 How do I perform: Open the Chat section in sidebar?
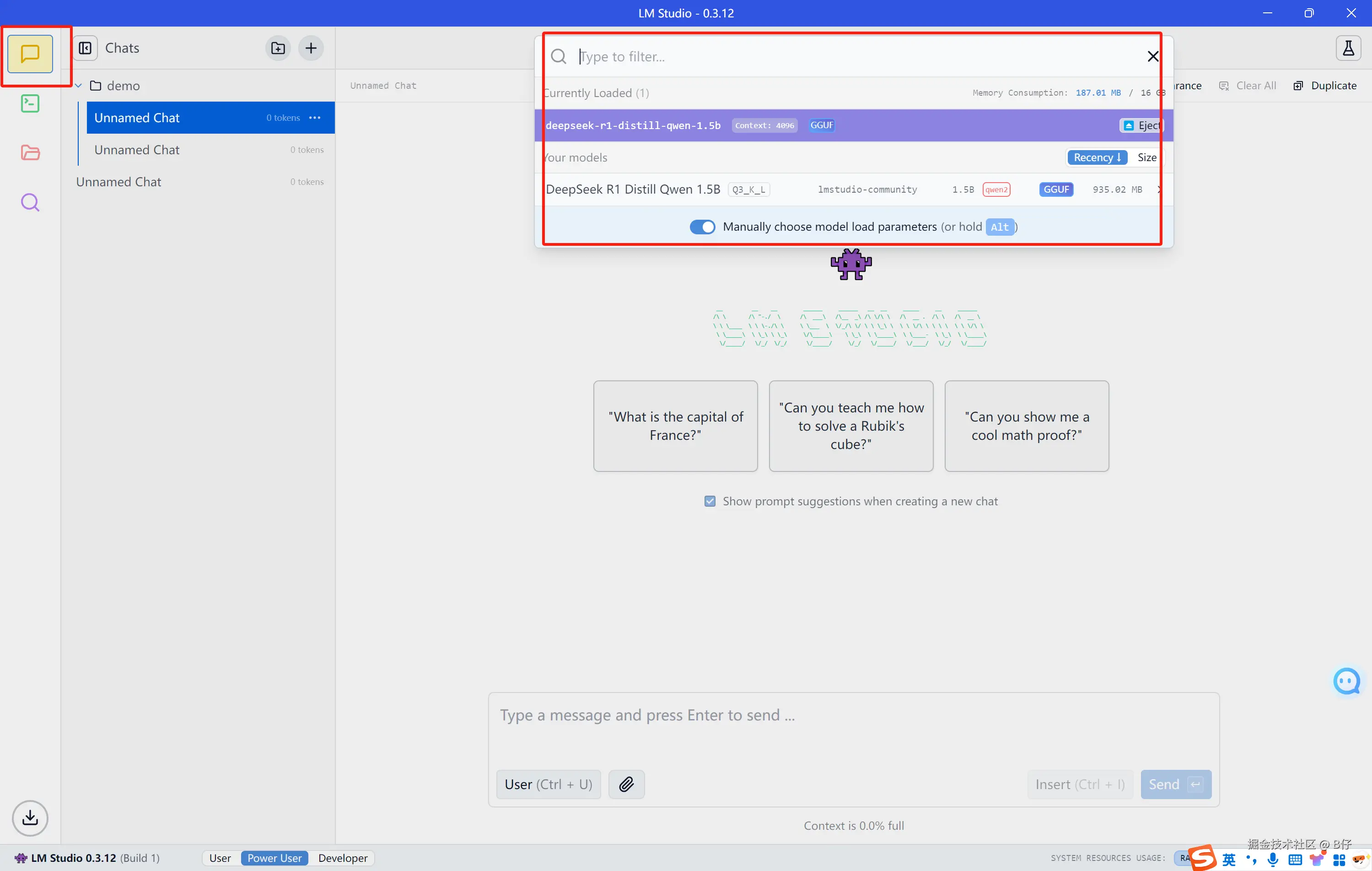point(30,54)
